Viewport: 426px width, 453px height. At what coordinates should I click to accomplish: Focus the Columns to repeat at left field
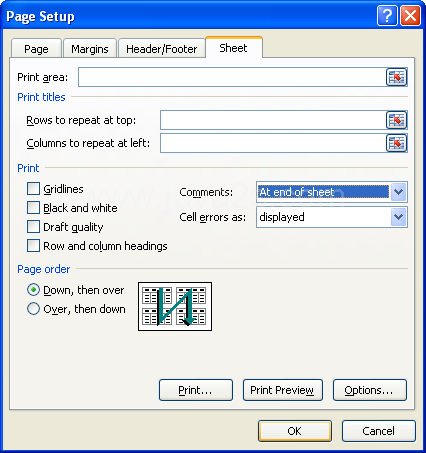(x=273, y=143)
